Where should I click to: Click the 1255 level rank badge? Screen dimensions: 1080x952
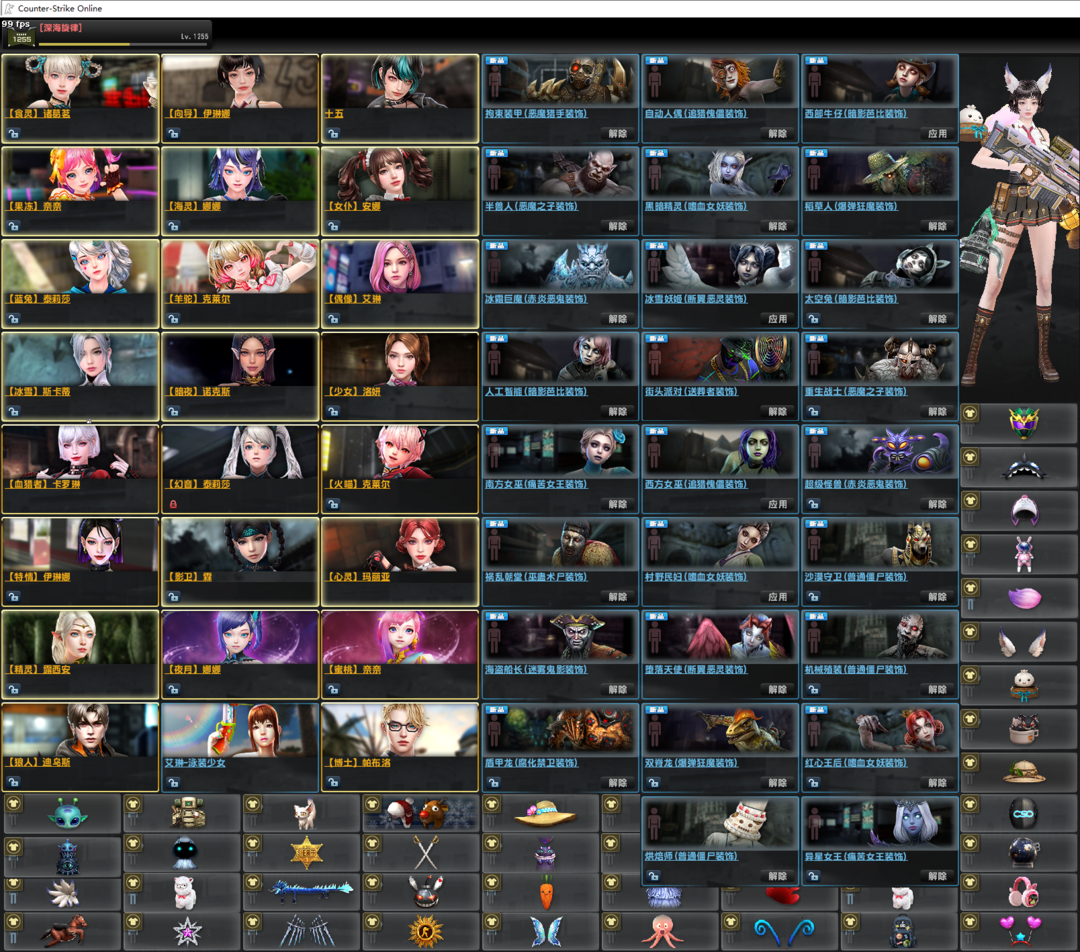click(21, 39)
